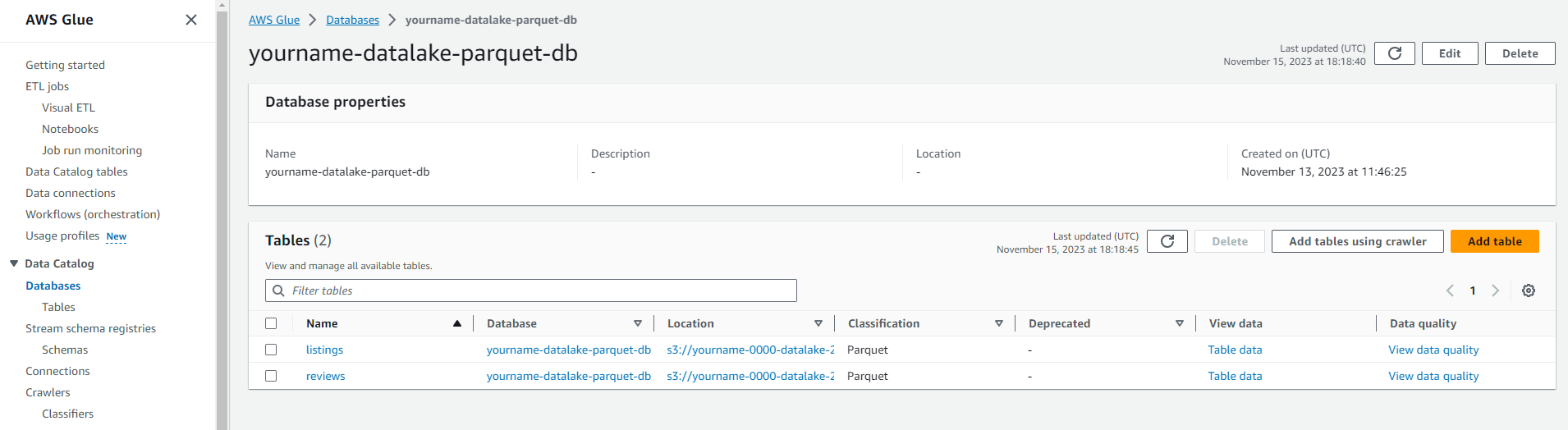Click the Created on date value
Image resolution: width=1568 pixels, height=430 pixels.
[x=1323, y=172]
